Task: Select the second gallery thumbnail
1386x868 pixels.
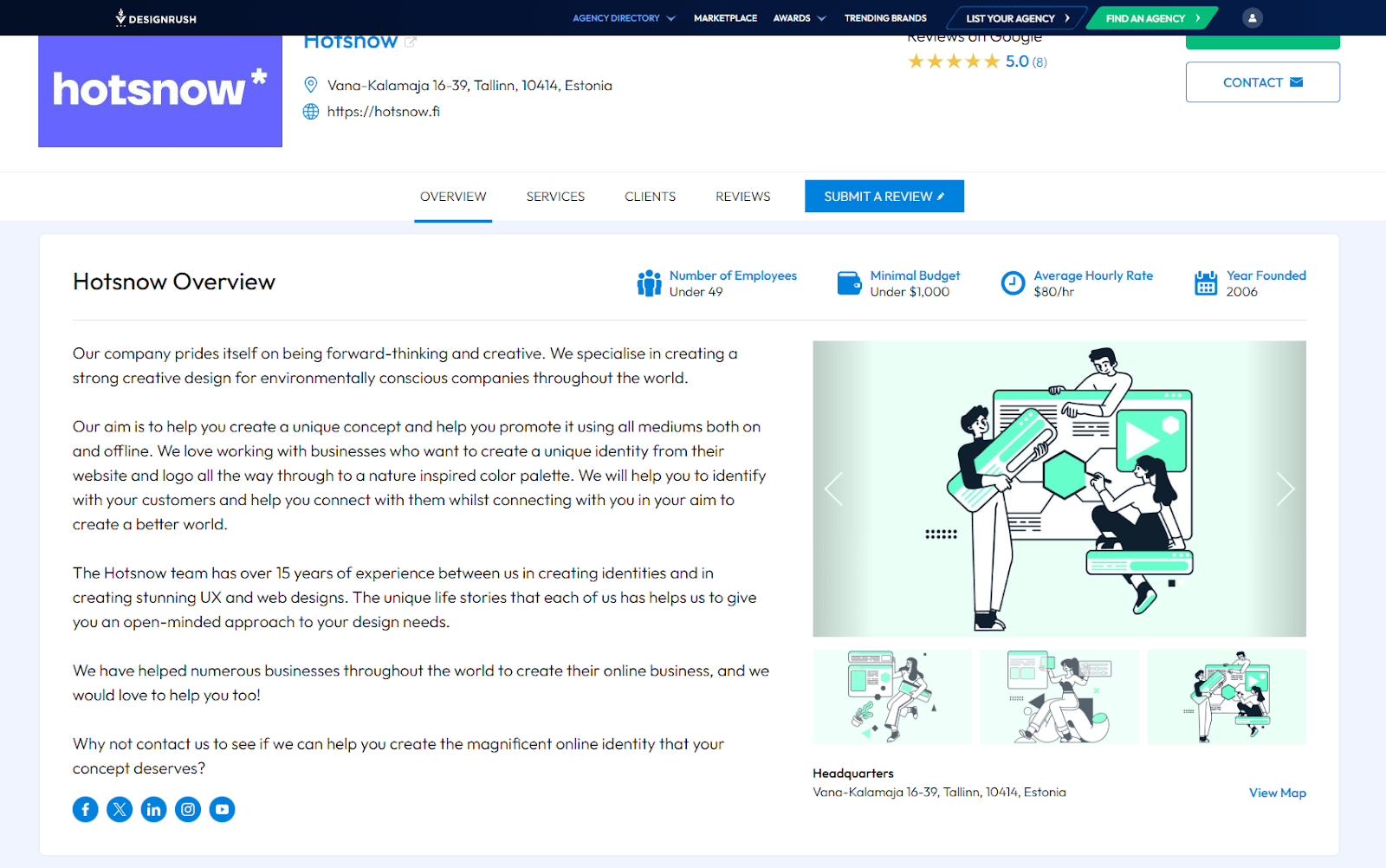Action: point(1059,696)
